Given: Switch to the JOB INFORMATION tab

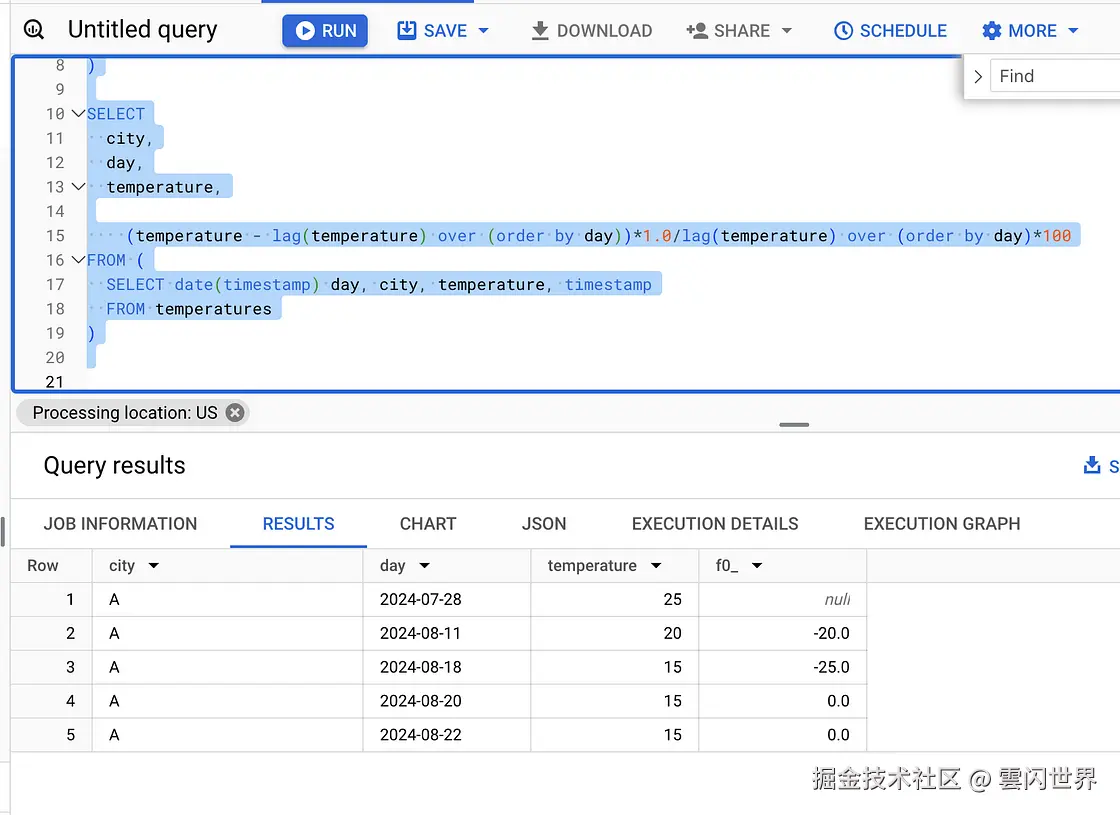Looking at the screenshot, I should [x=120, y=524].
